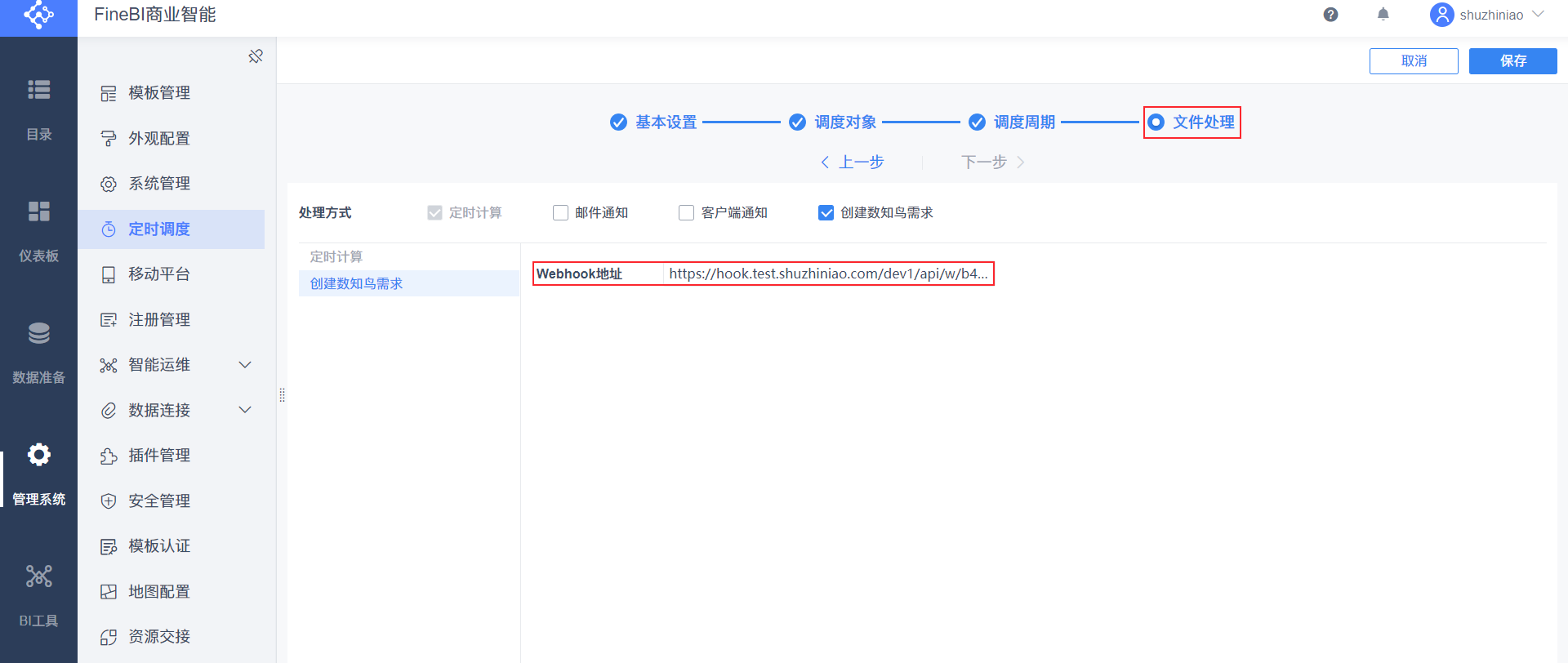The image size is (1568, 663).
Task: Click the 外观配置 paint roller icon
Action: pyautogui.click(x=108, y=139)
